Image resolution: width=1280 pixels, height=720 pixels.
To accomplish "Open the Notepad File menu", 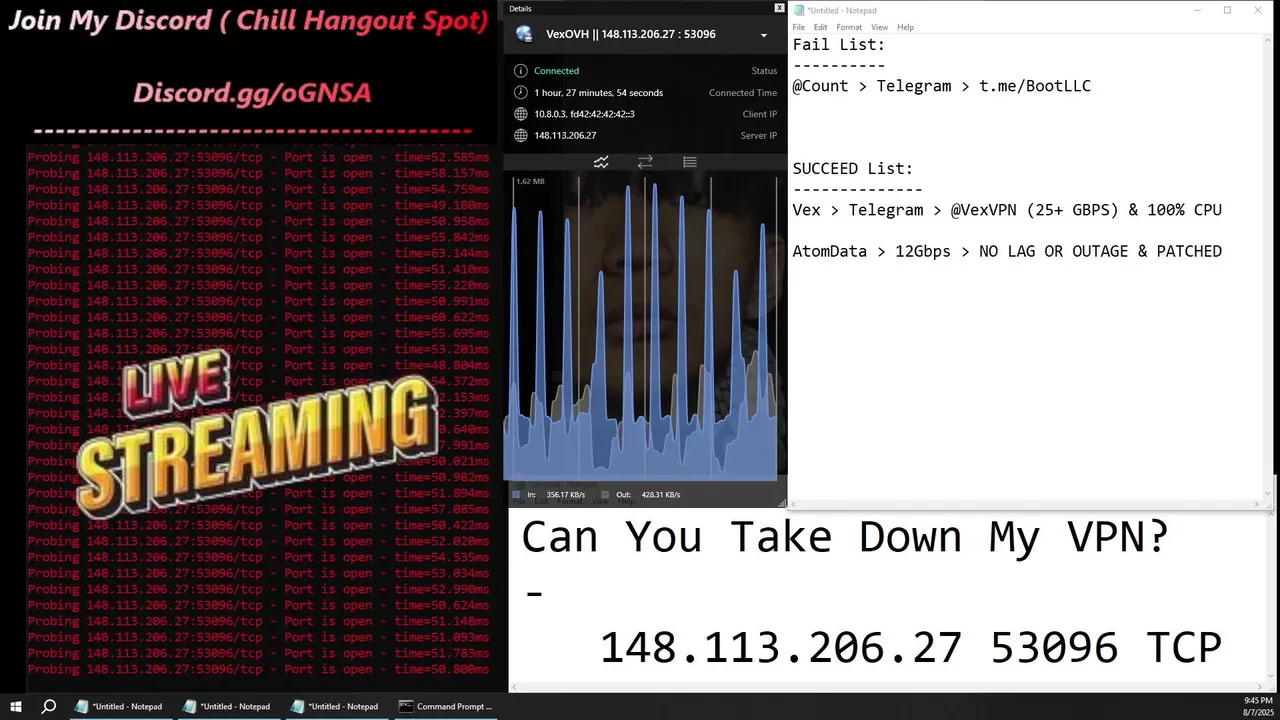I will [x=799, y=27].
